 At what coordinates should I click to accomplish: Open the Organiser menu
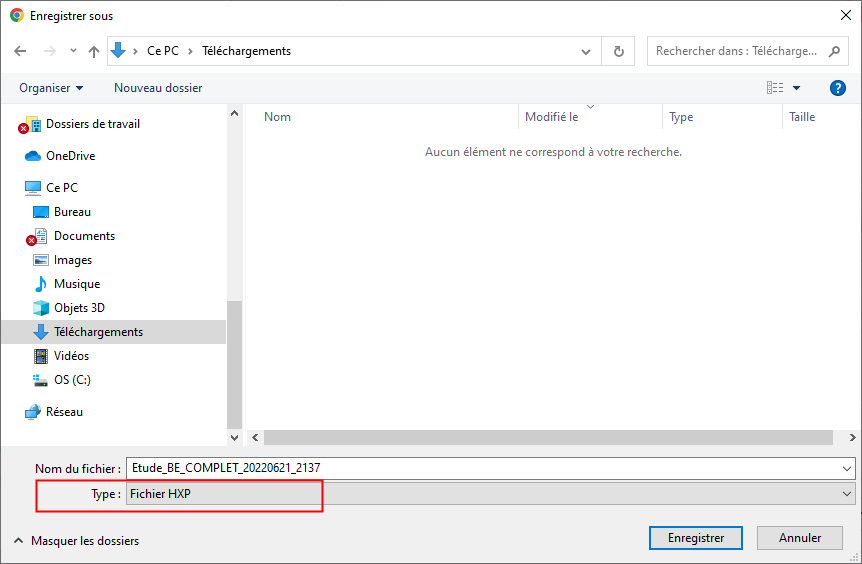(51, 88)
